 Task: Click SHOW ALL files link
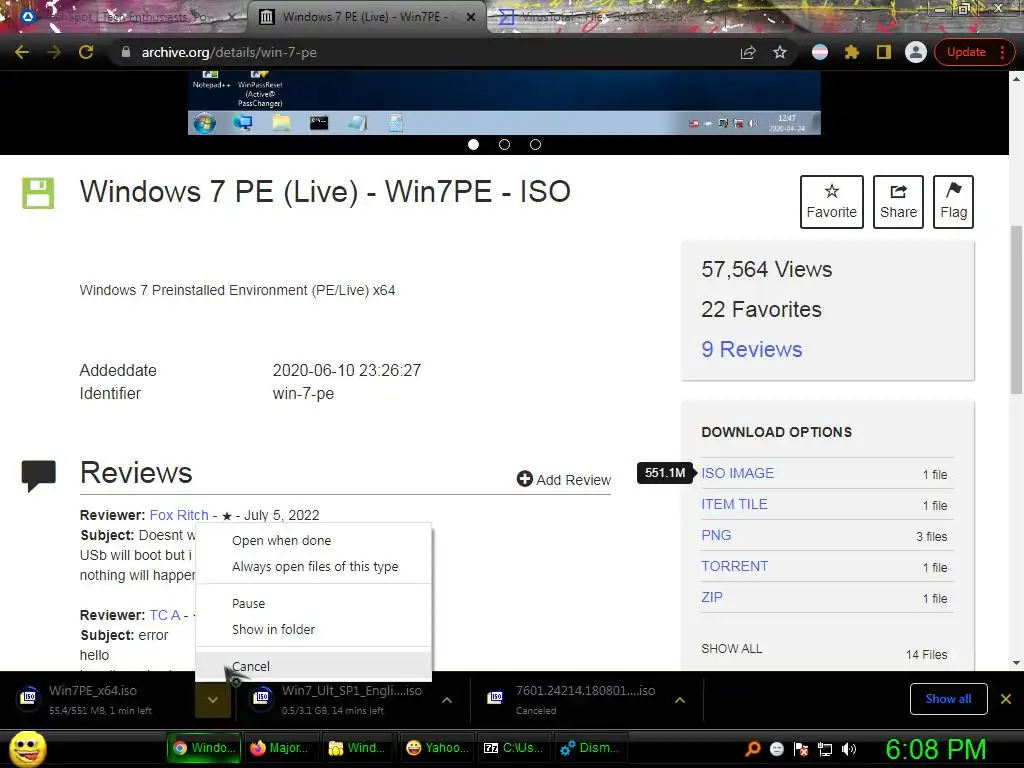point(731,648)
